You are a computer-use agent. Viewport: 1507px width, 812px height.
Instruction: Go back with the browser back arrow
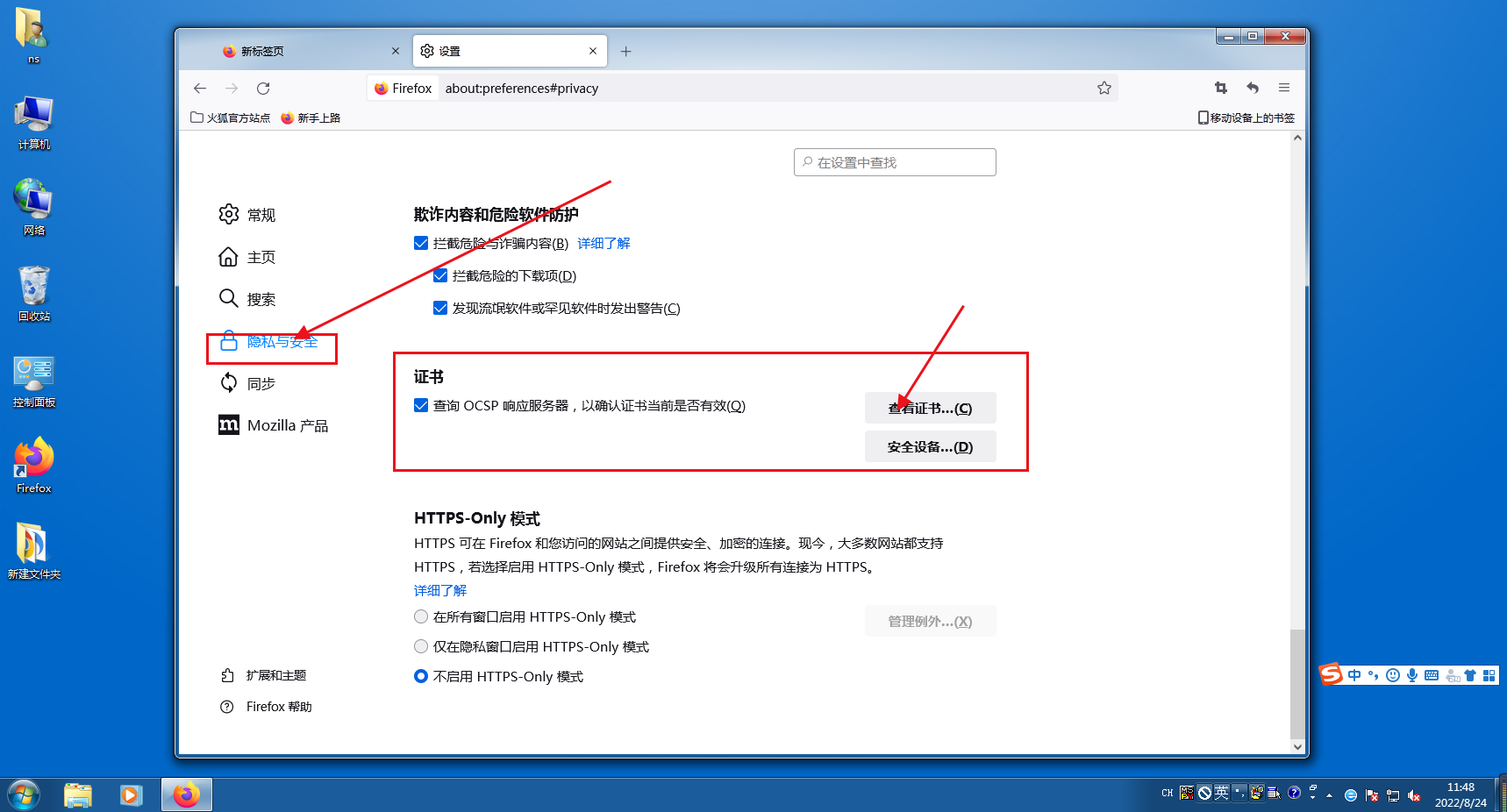tap(200, 89)
